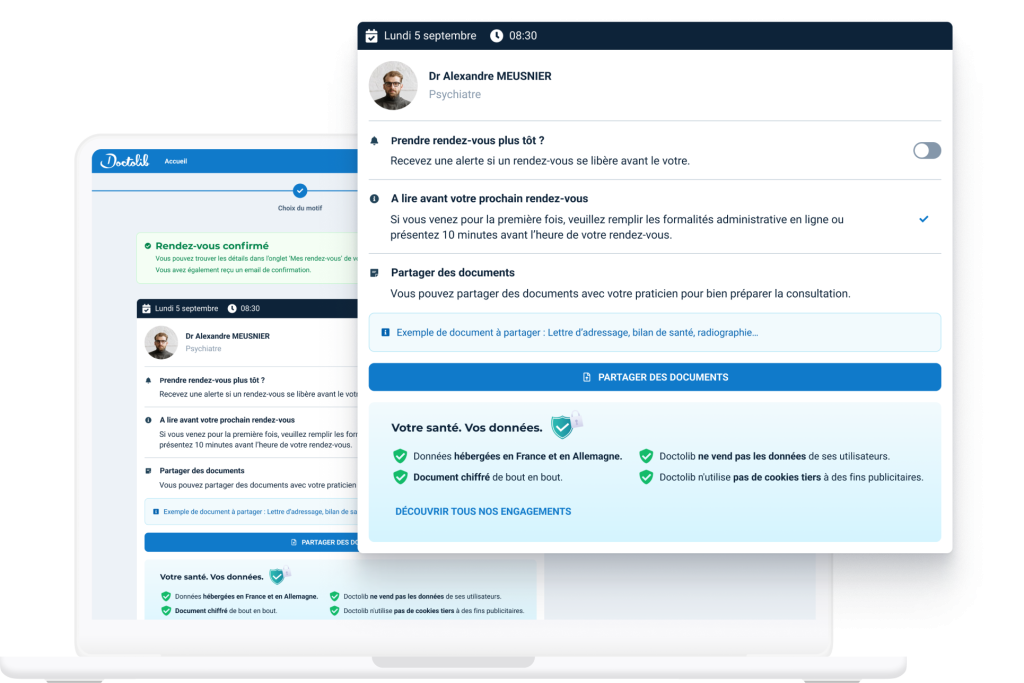The image size is (1024, 683).
Task: Click the shield icon next to Votre santé
Action: click(563, 427)
